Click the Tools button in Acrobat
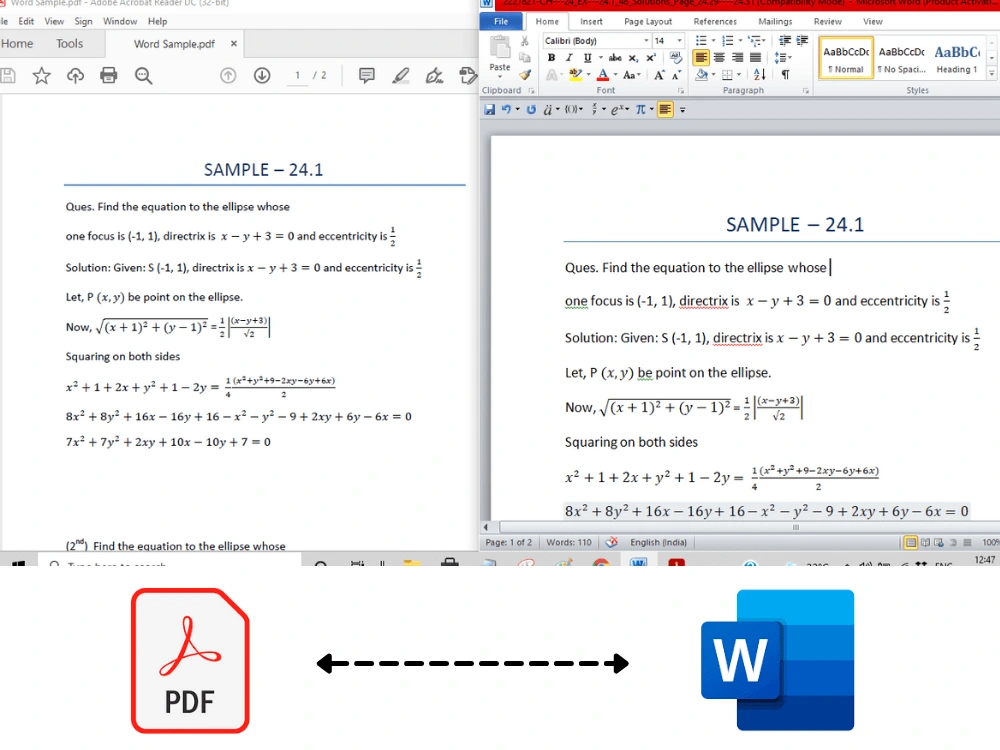Image resolution: width=1000 pixels, height=750 pixels. pyautogui.click(x=70, y=43)
